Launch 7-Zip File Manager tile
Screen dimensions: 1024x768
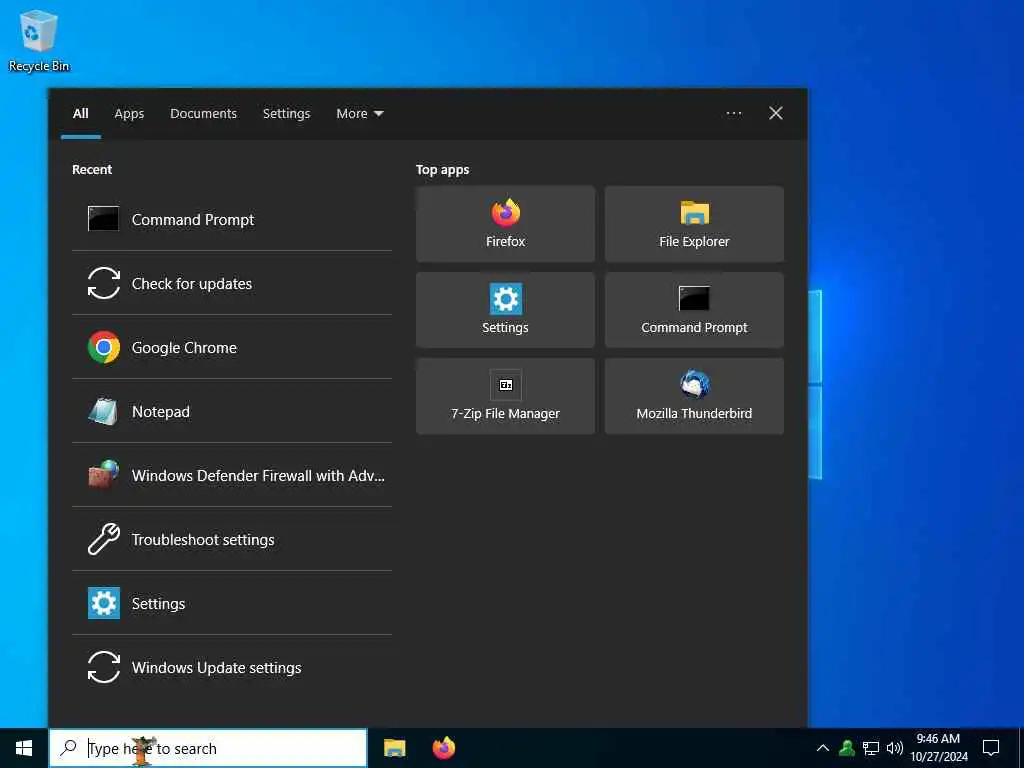(x=505, y=396)
